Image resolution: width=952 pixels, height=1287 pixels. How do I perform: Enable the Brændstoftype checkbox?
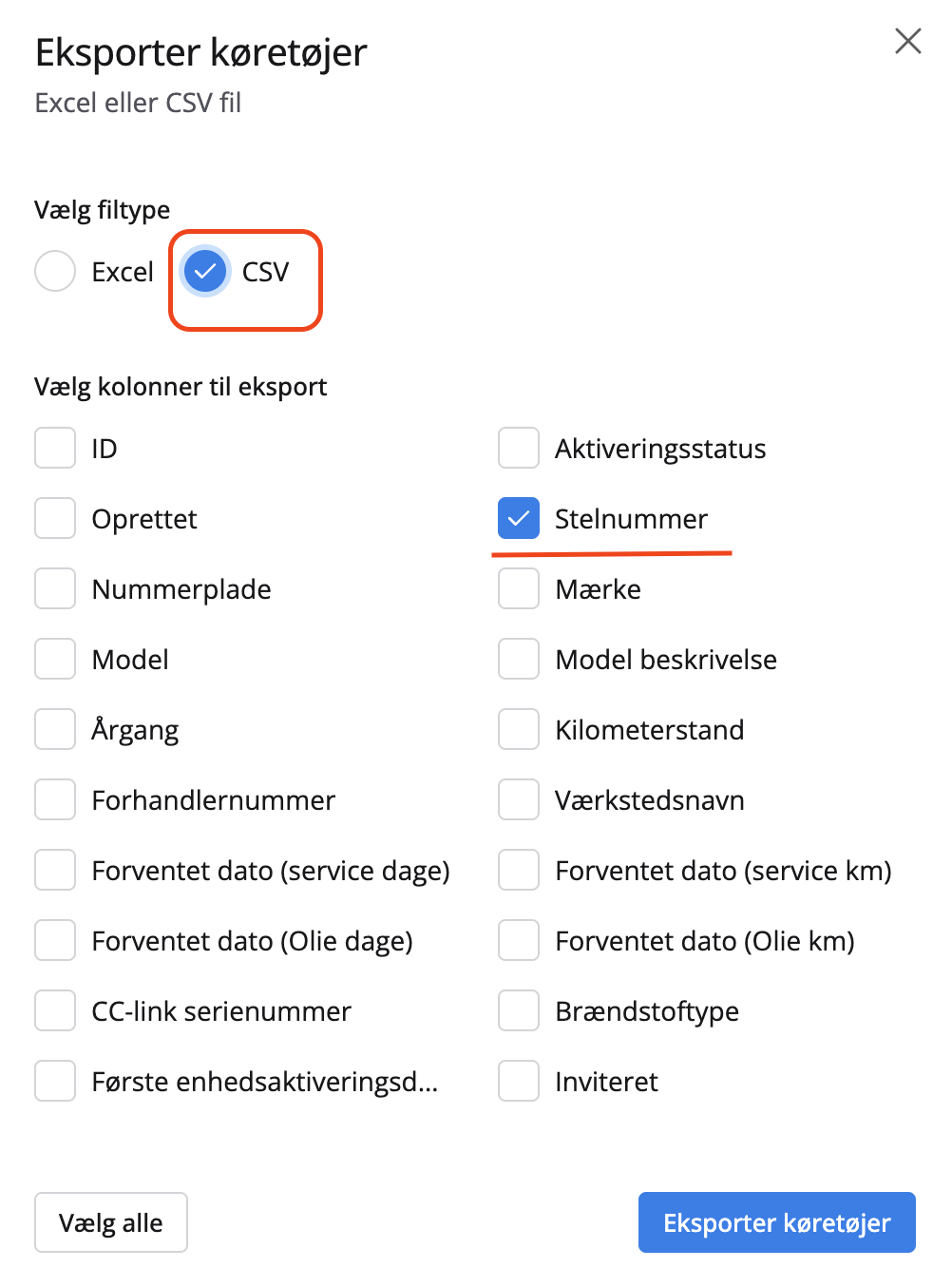(518, 1010)
